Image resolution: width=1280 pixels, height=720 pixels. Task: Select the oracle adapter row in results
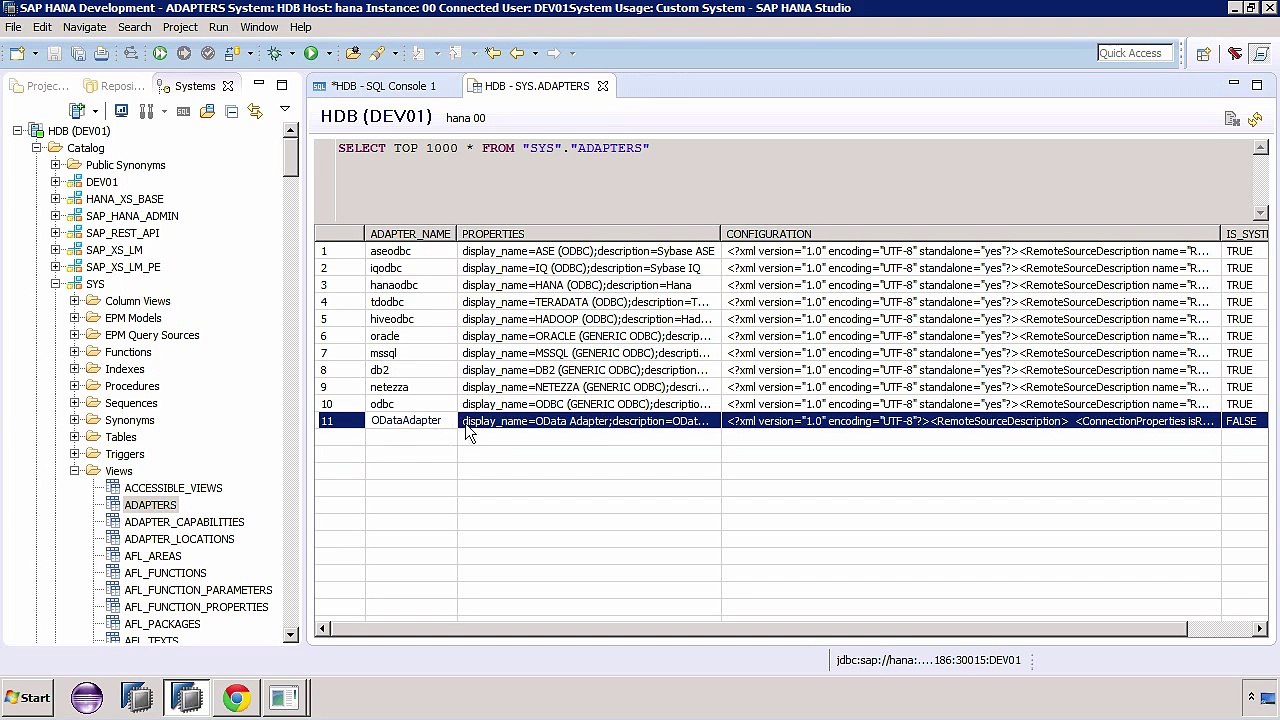[x=791, y=336]
